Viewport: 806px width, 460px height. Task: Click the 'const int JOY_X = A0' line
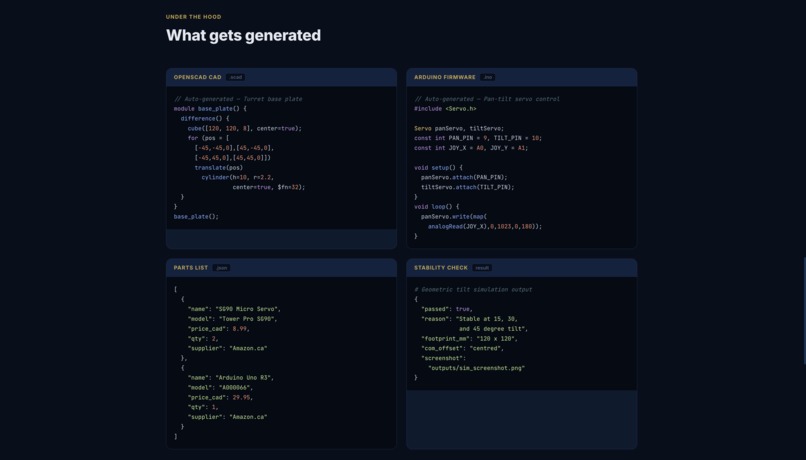tap(471, 148)
